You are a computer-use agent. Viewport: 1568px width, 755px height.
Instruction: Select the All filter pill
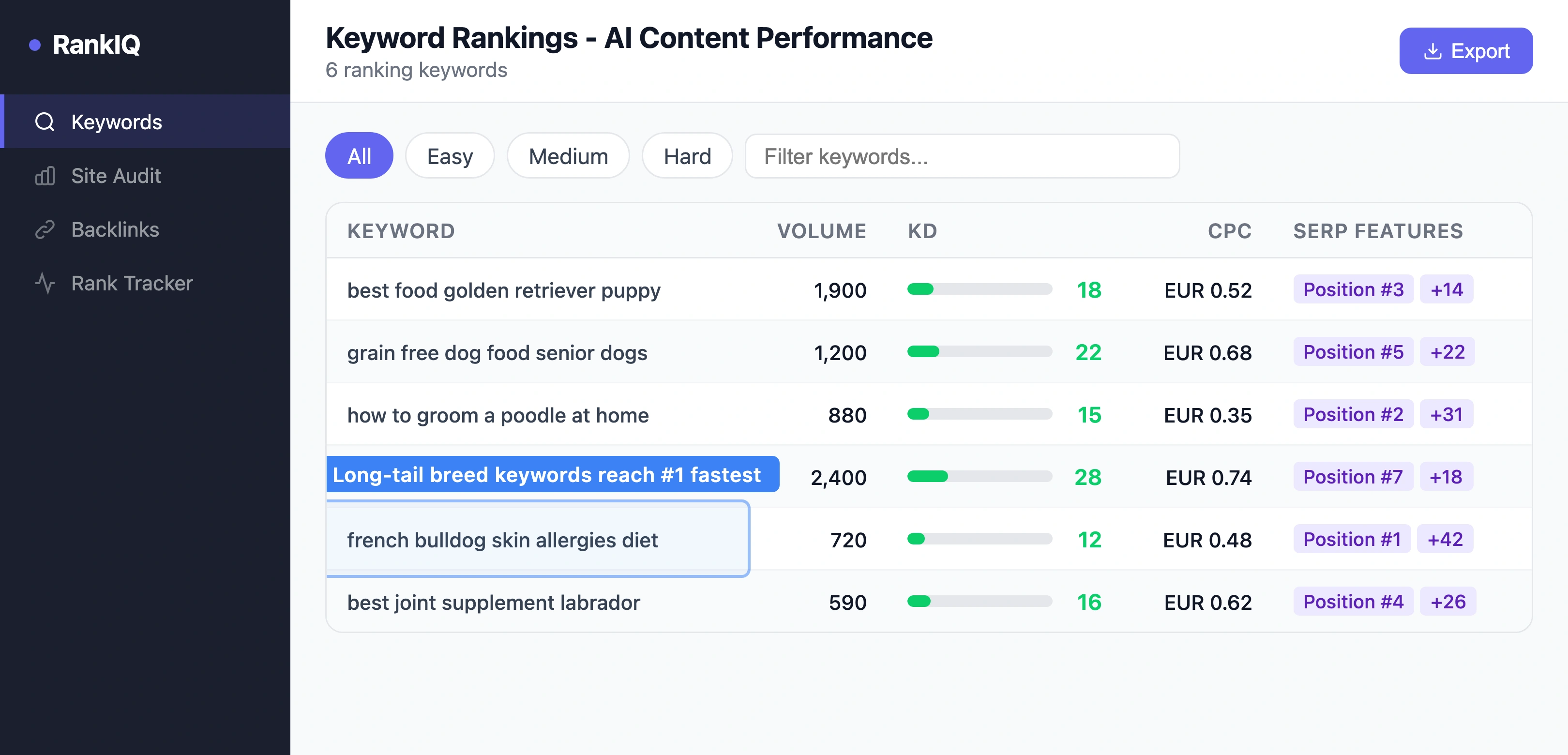[x=359, y=156]
